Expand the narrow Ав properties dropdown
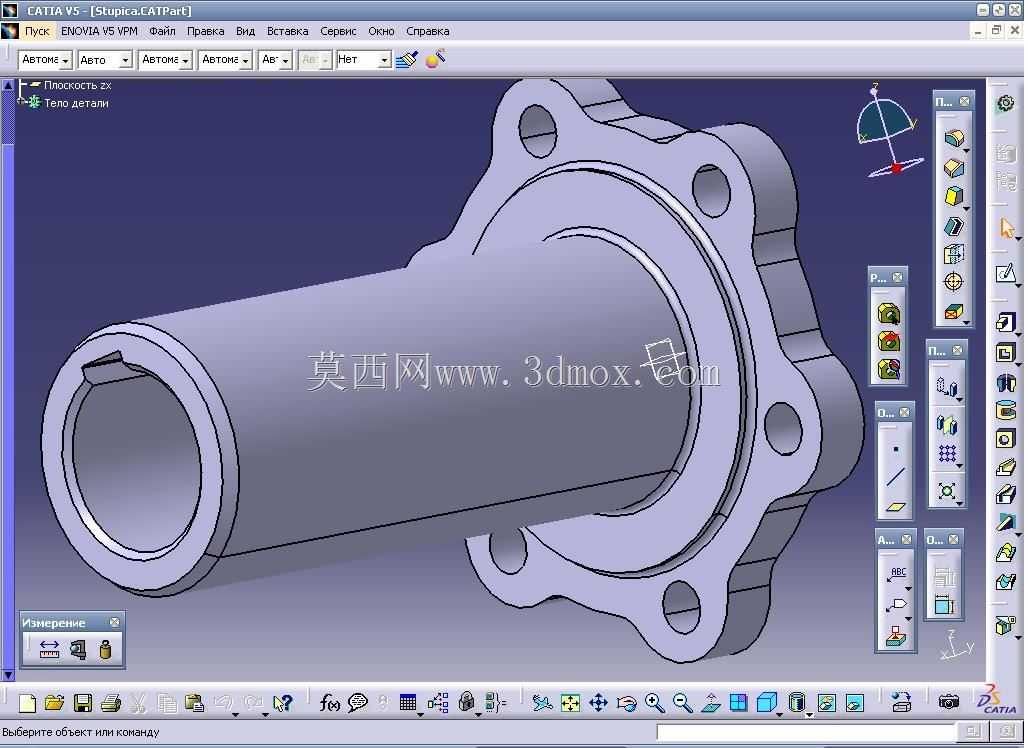 pos(285,60)
